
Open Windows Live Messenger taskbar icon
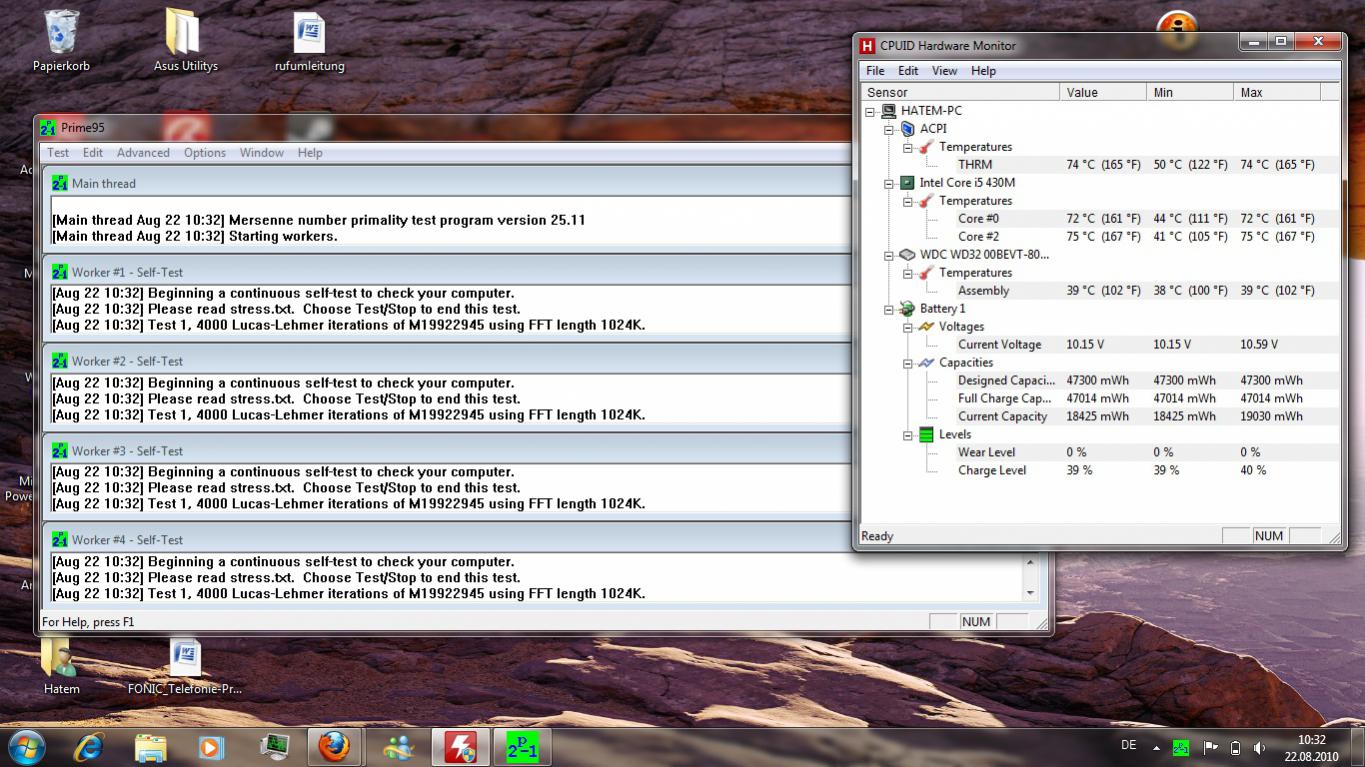pos(398,747)
